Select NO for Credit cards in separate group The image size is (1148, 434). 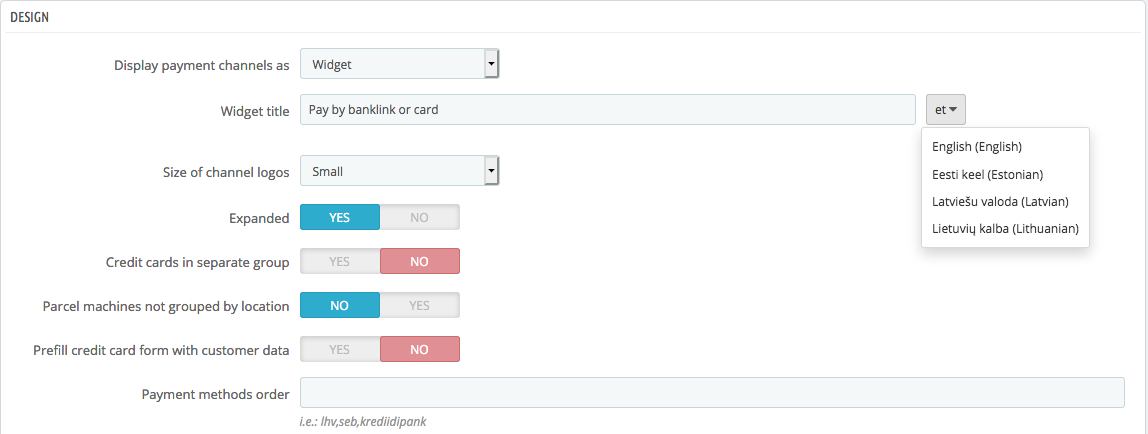coord(419,262)
